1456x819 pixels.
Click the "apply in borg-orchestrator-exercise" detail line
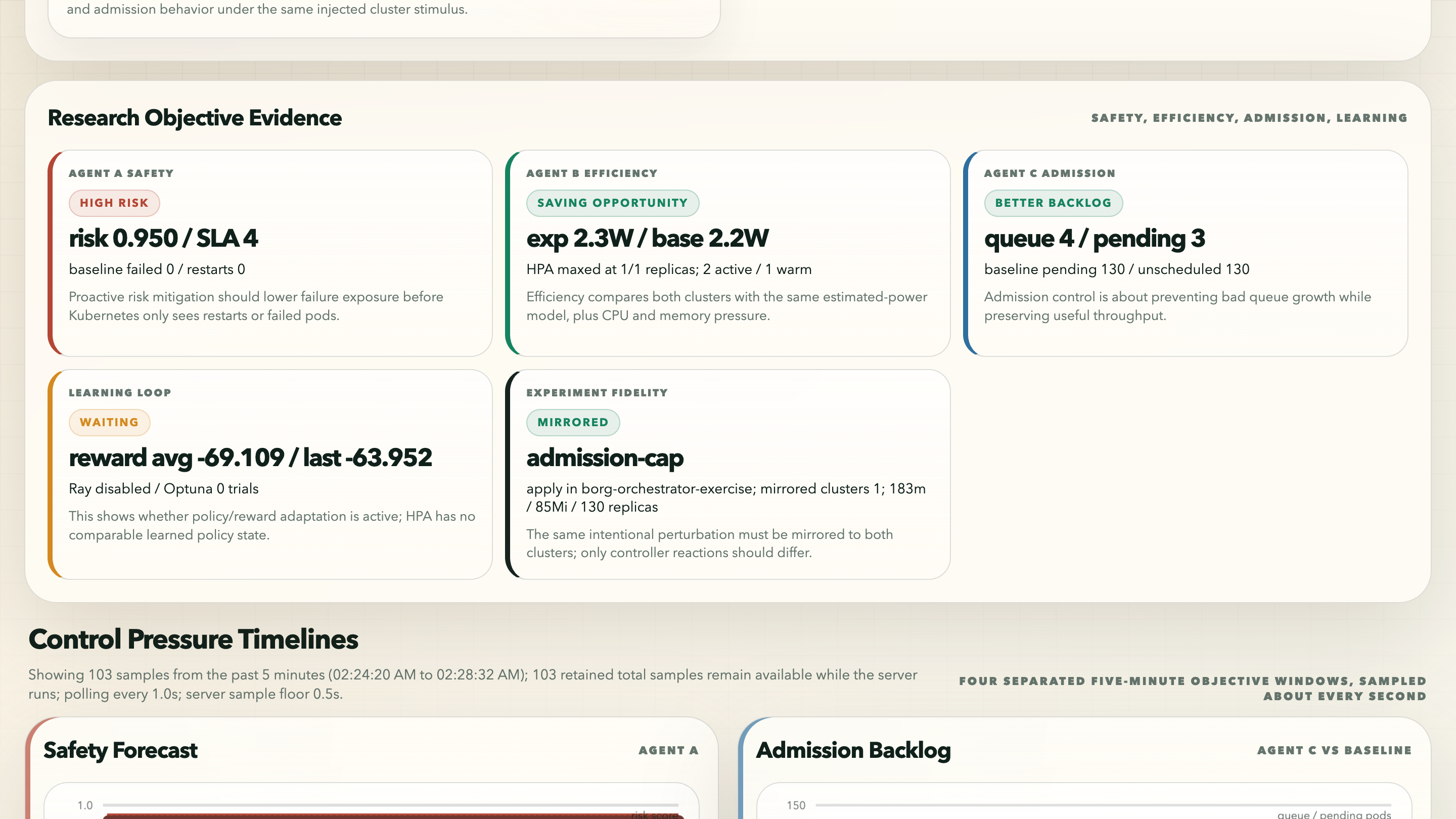(x=726, y=497)
